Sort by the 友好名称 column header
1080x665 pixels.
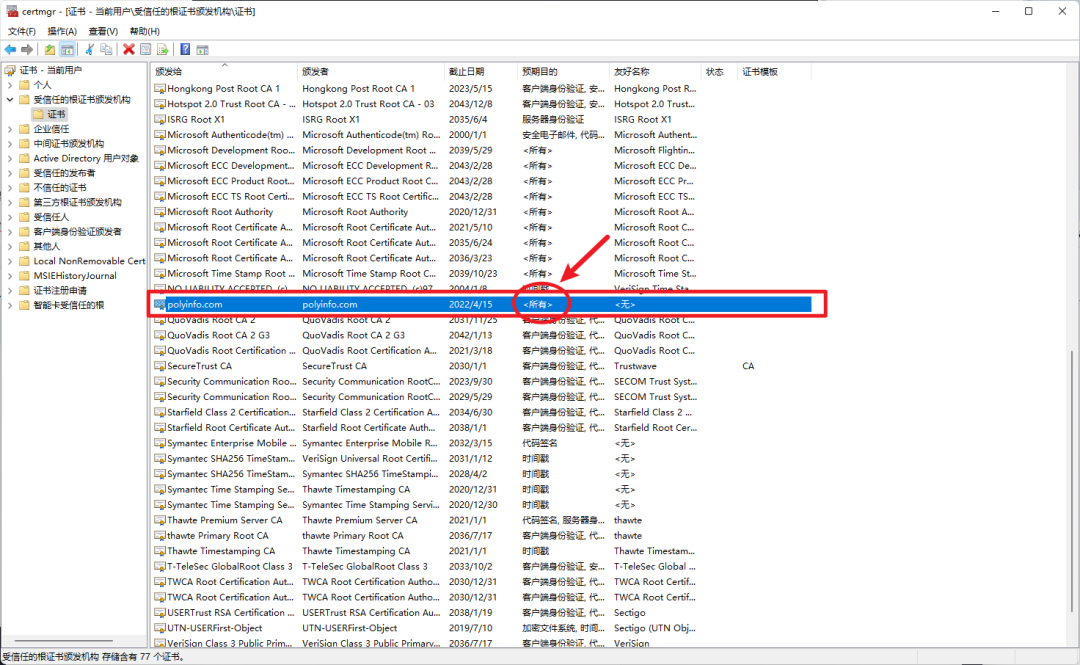[x=656, y=72]
